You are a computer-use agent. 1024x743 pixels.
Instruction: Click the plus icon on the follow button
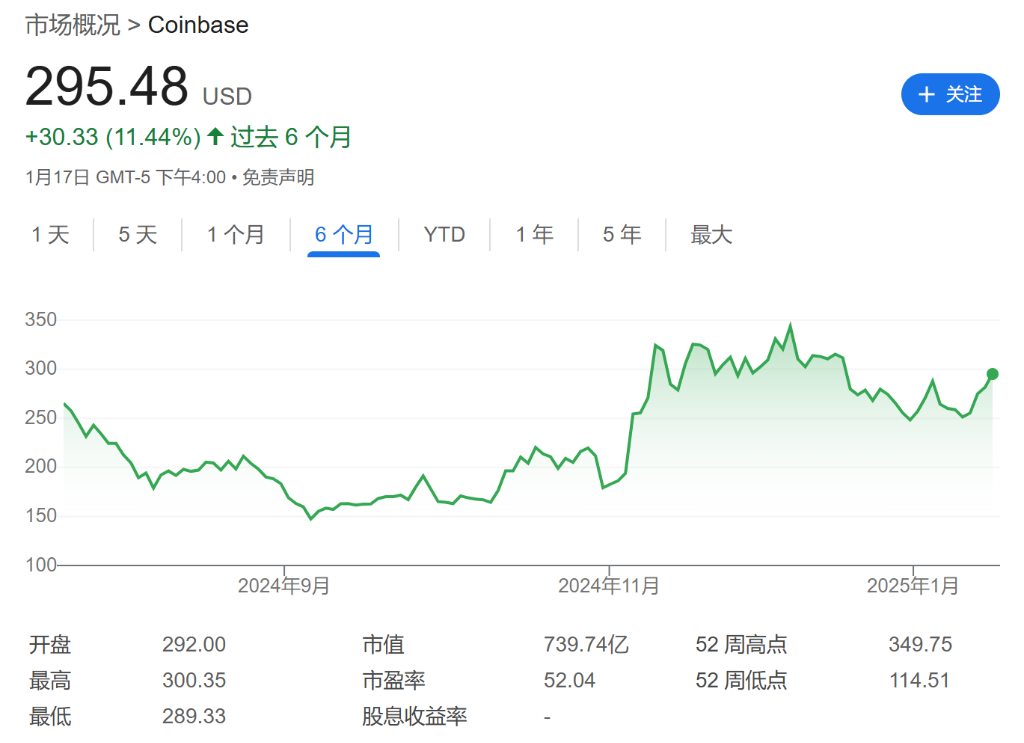point(926,94)
